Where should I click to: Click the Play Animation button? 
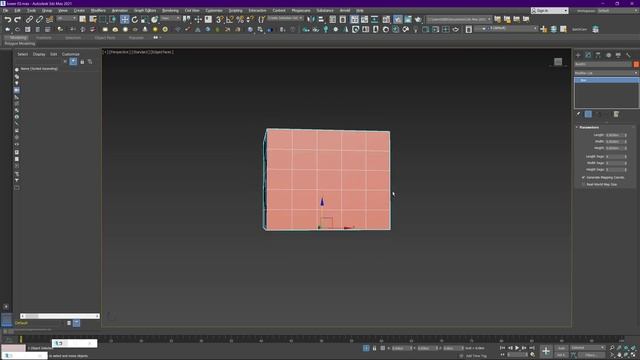(517, 348)
